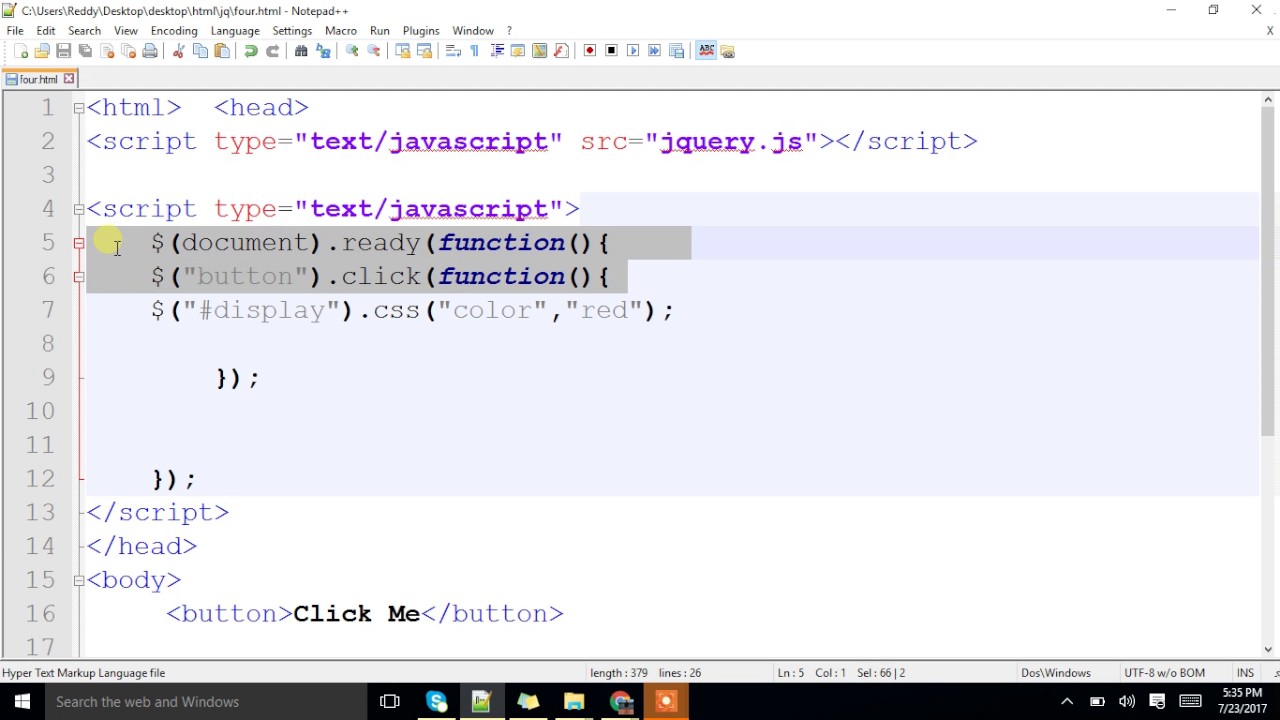
Task: Create a new file with the New icon
Action: pos(21,51)
